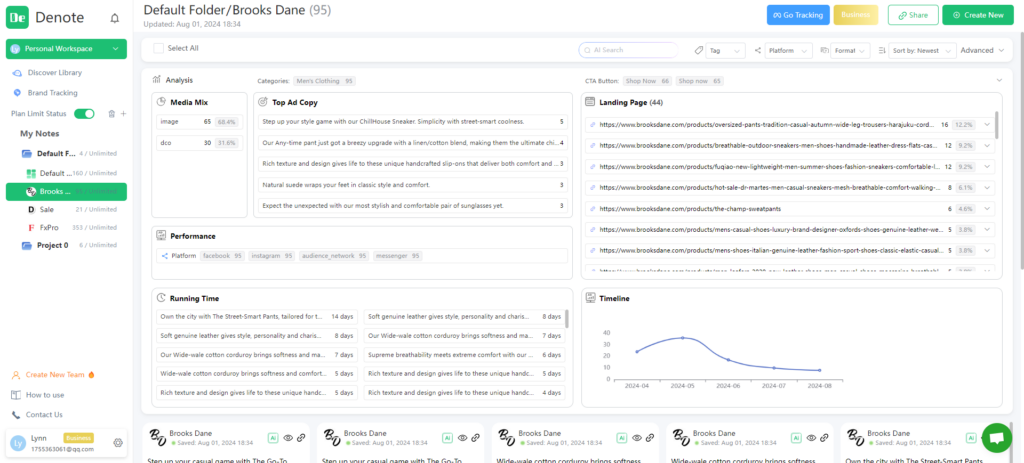Click the 'Shop Now 66' CTA tag

pyautogui.click(x=647, y=81)
